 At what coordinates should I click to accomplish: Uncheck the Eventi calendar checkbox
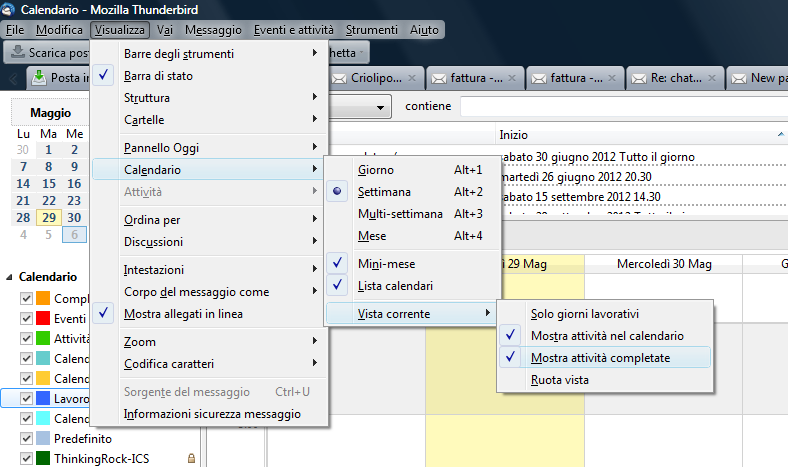(x=26, y=319)
